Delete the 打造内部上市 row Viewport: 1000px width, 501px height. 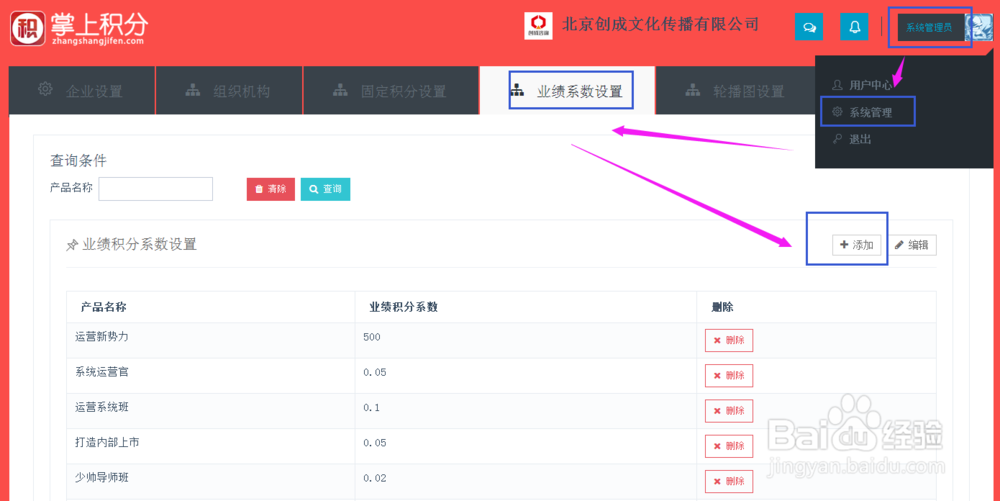(x=729, y=446)
